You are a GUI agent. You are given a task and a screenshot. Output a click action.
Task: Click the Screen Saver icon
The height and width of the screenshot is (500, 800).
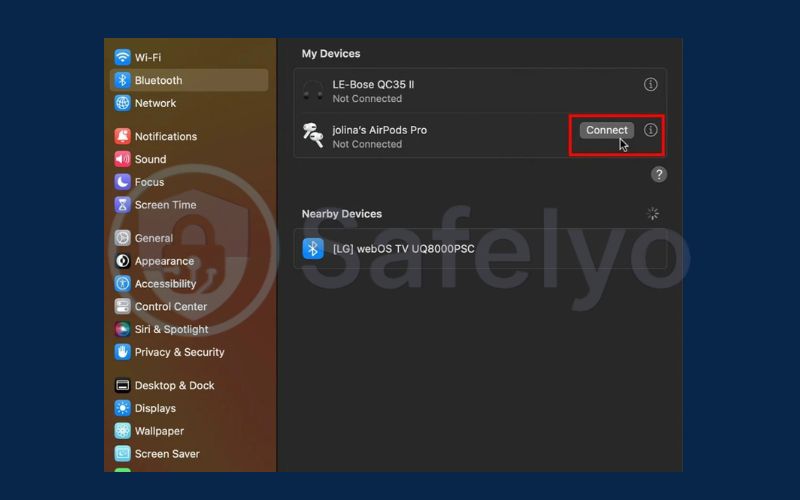[x=122, y=454]
